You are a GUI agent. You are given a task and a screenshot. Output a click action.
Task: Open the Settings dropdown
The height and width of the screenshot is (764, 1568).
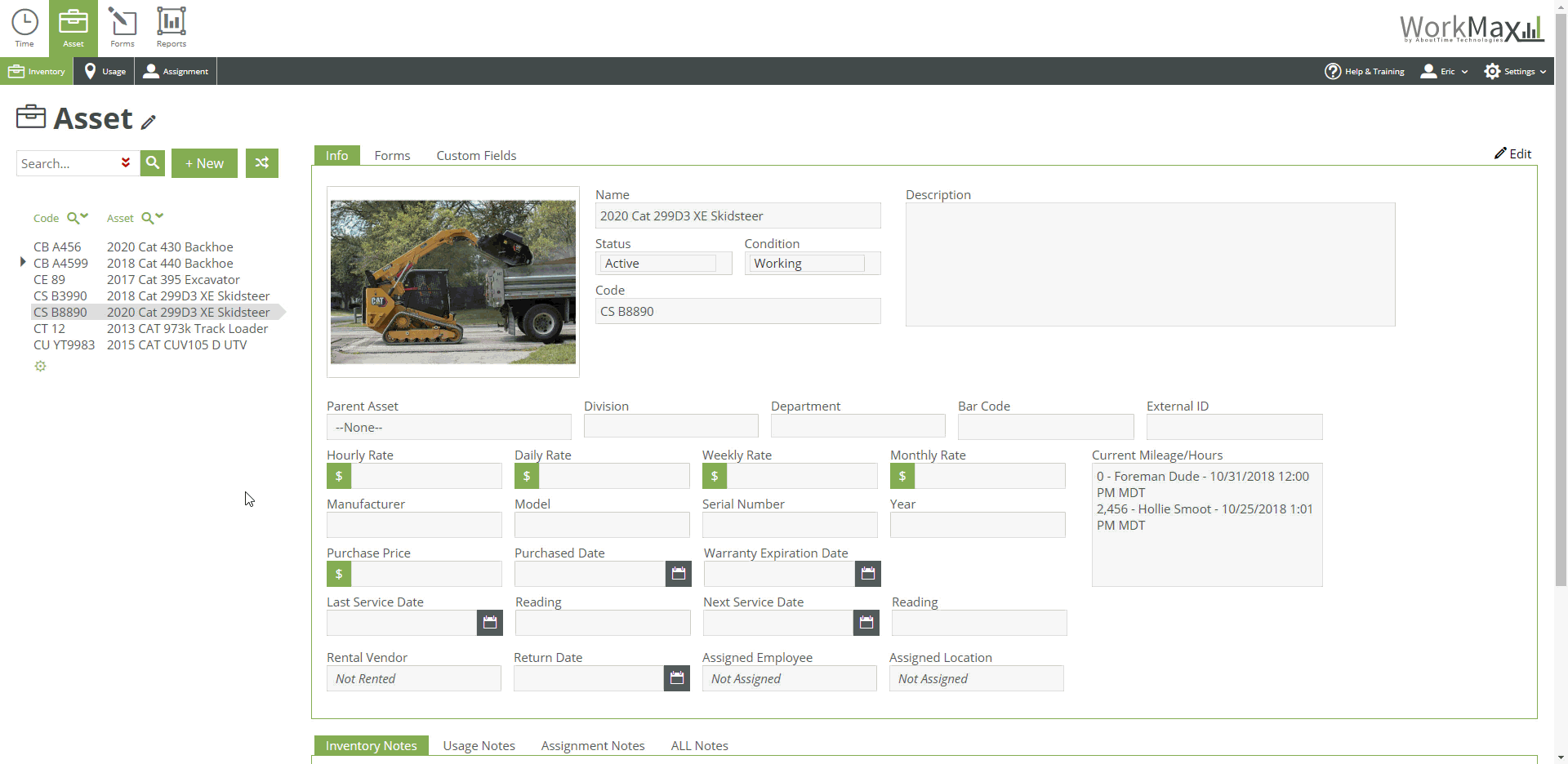coord(1515,71)
